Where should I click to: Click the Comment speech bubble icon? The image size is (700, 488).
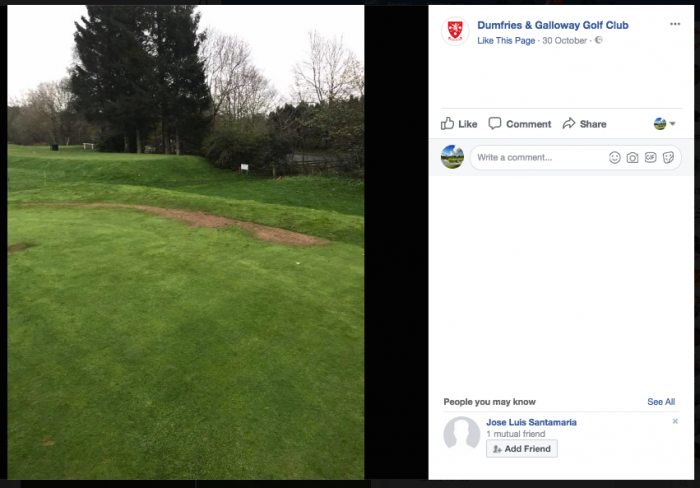[495, 123]
